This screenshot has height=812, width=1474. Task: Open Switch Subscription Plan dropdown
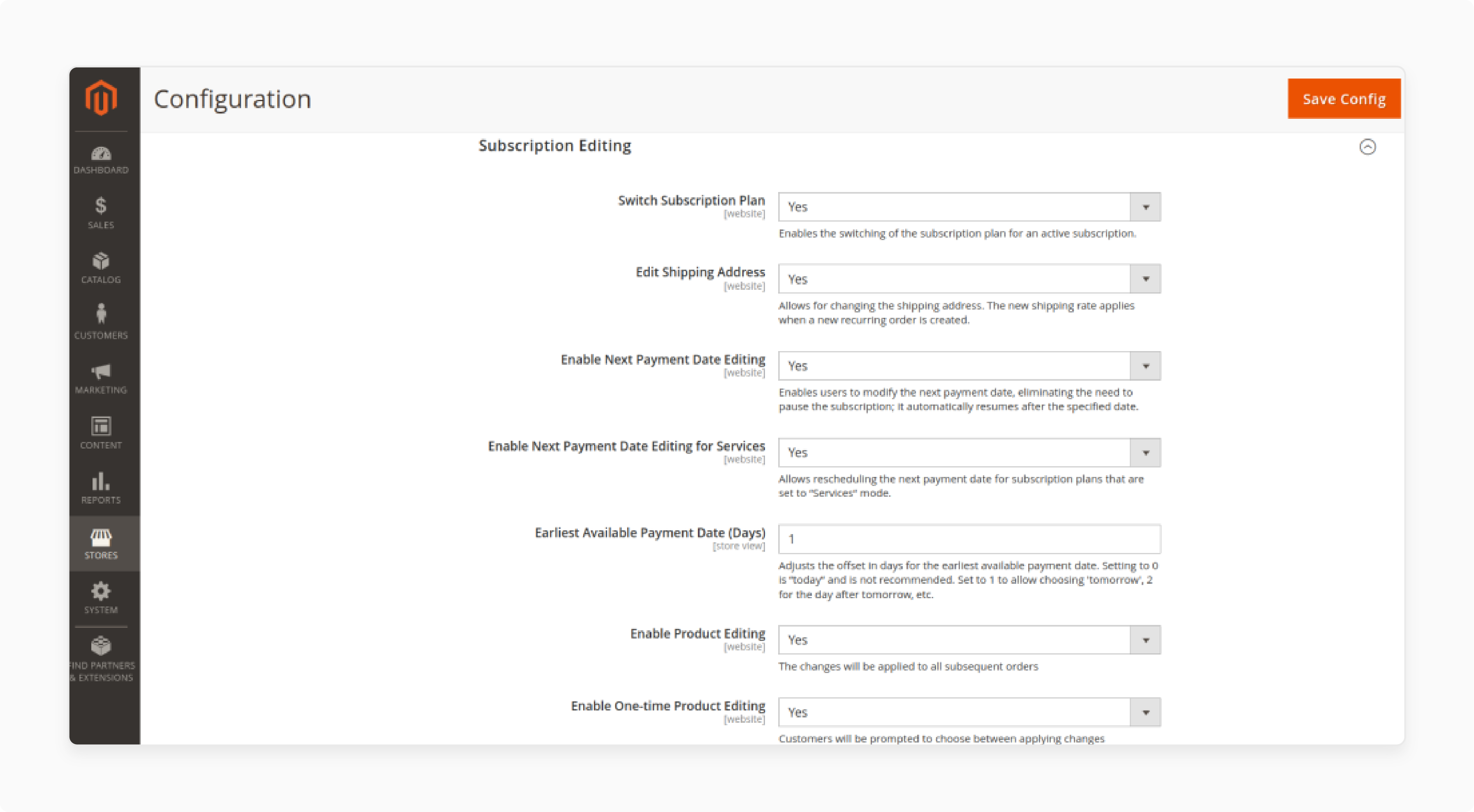click(969, 207)
